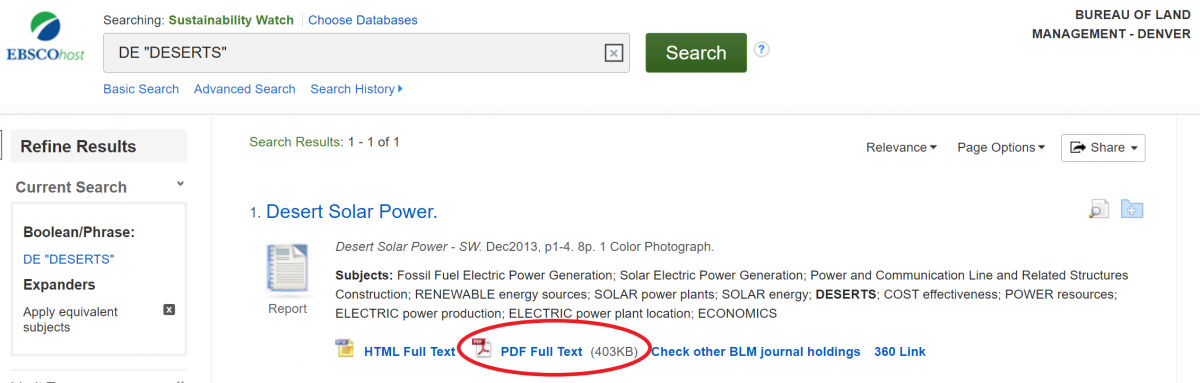Clear the search box with X icon

pyautogui.click(x=614, y=53)
